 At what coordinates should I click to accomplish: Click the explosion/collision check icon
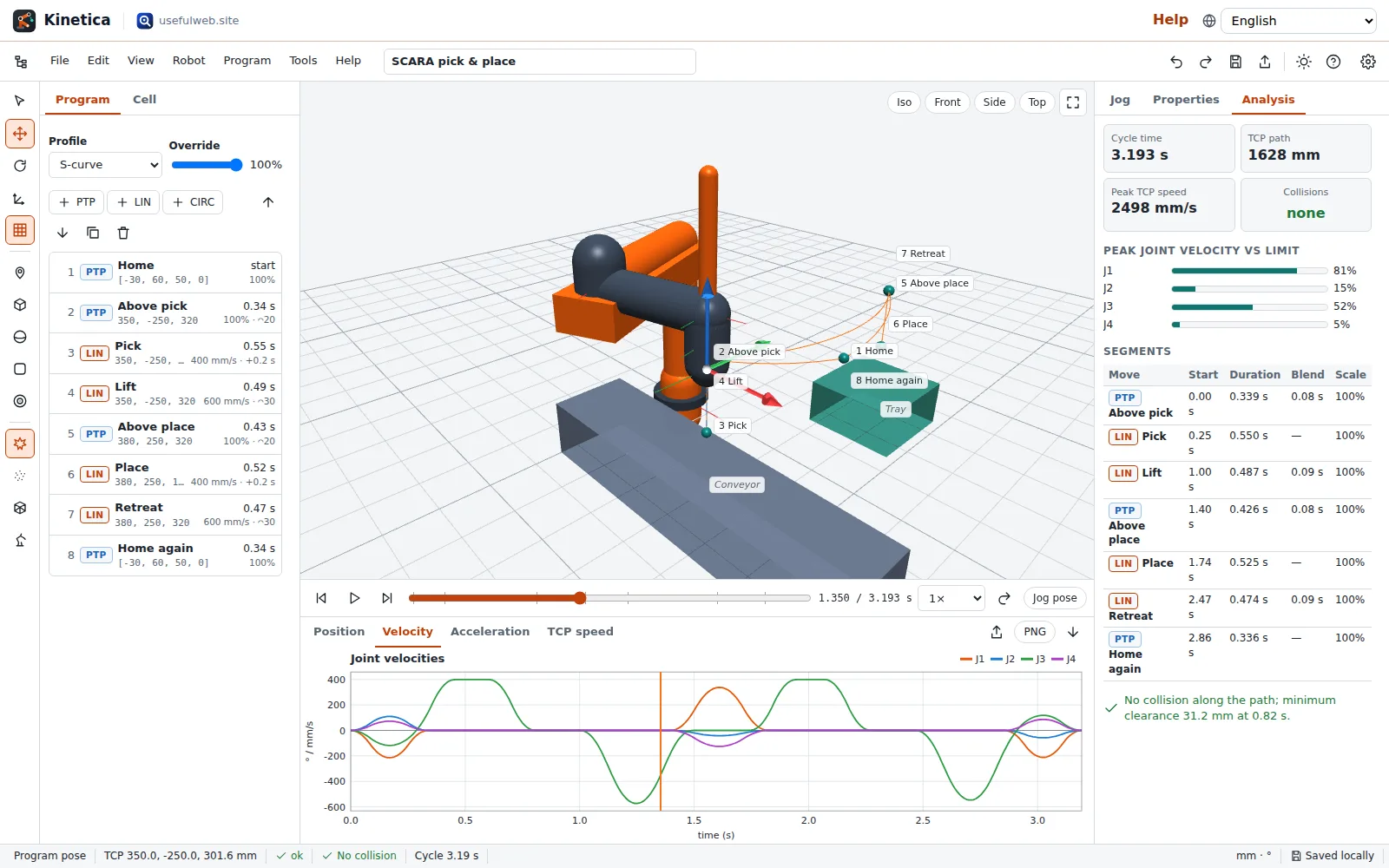20,444
